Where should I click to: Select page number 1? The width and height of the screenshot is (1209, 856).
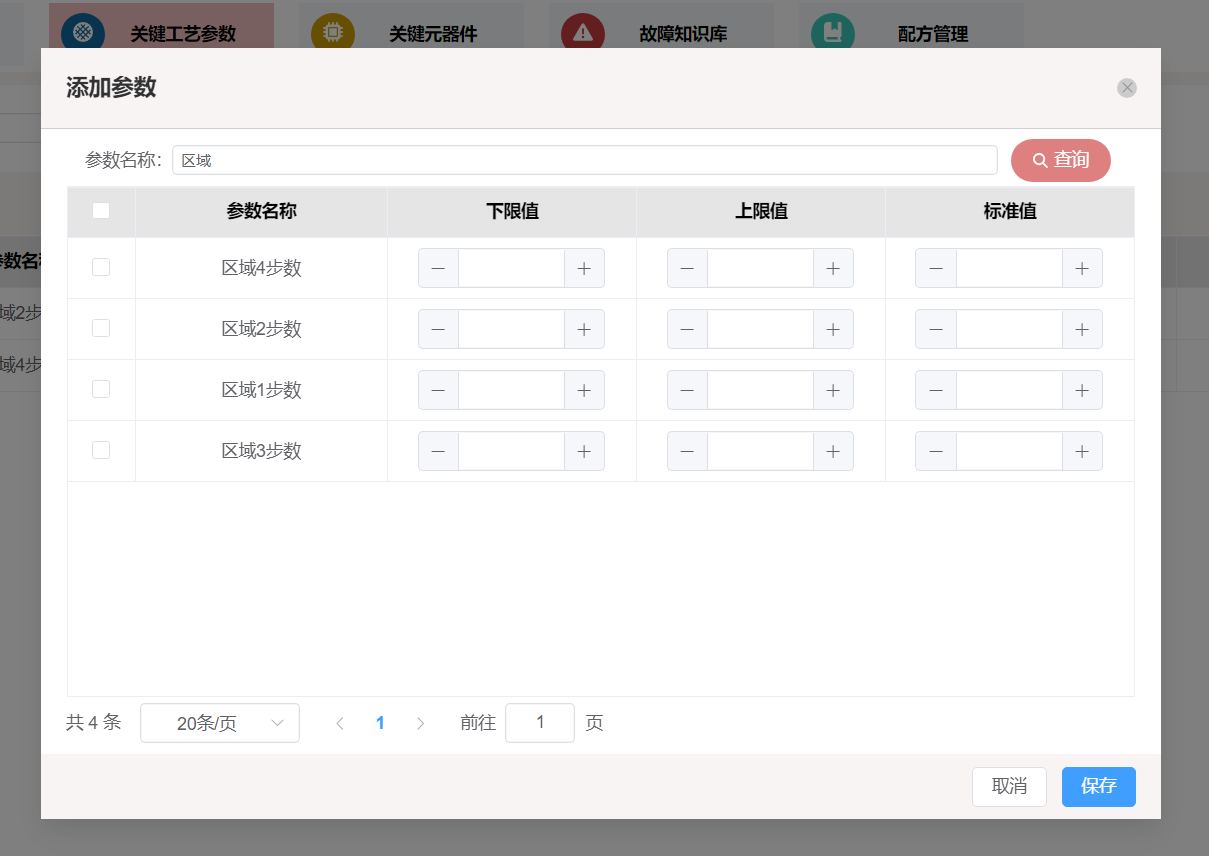[380, 723]
